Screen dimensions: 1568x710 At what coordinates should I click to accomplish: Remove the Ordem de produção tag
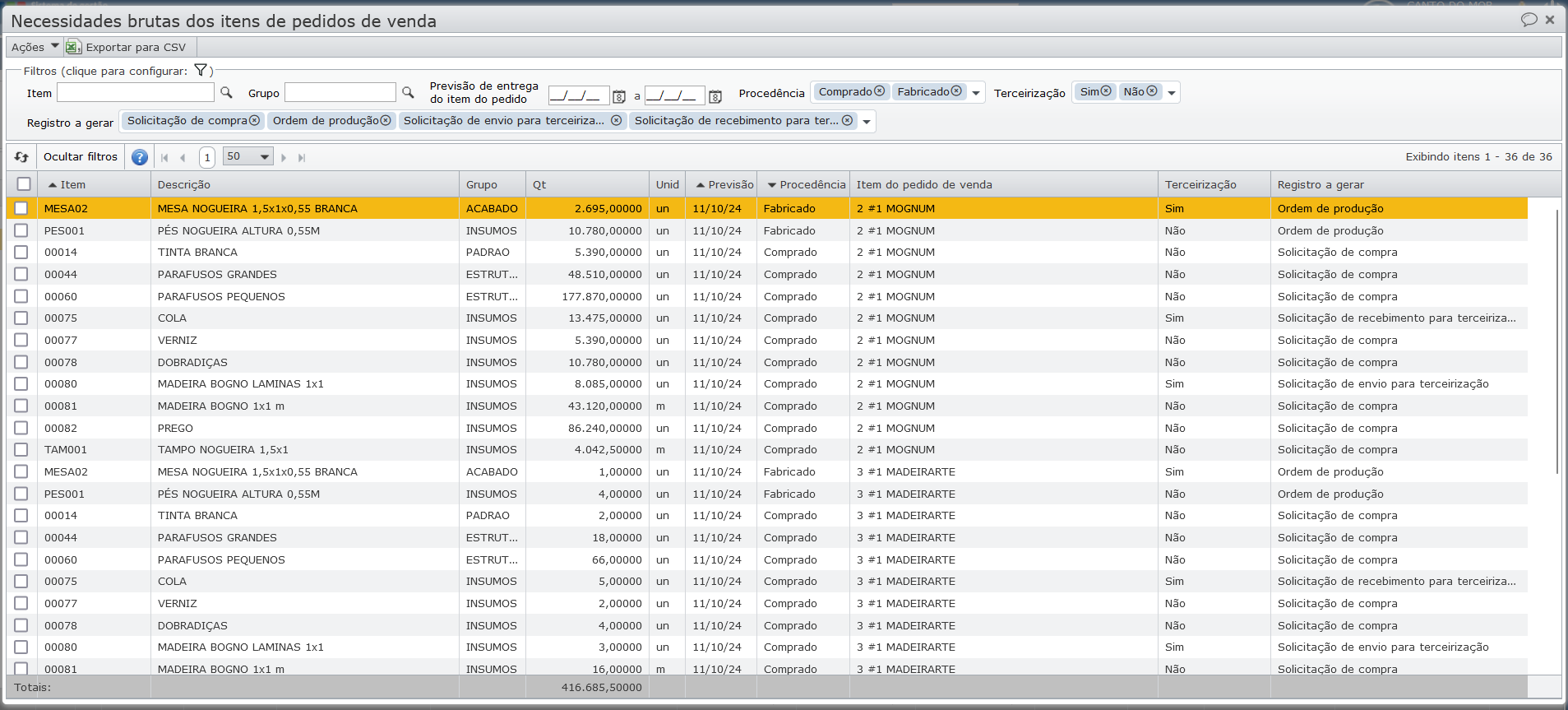point(386,120)
